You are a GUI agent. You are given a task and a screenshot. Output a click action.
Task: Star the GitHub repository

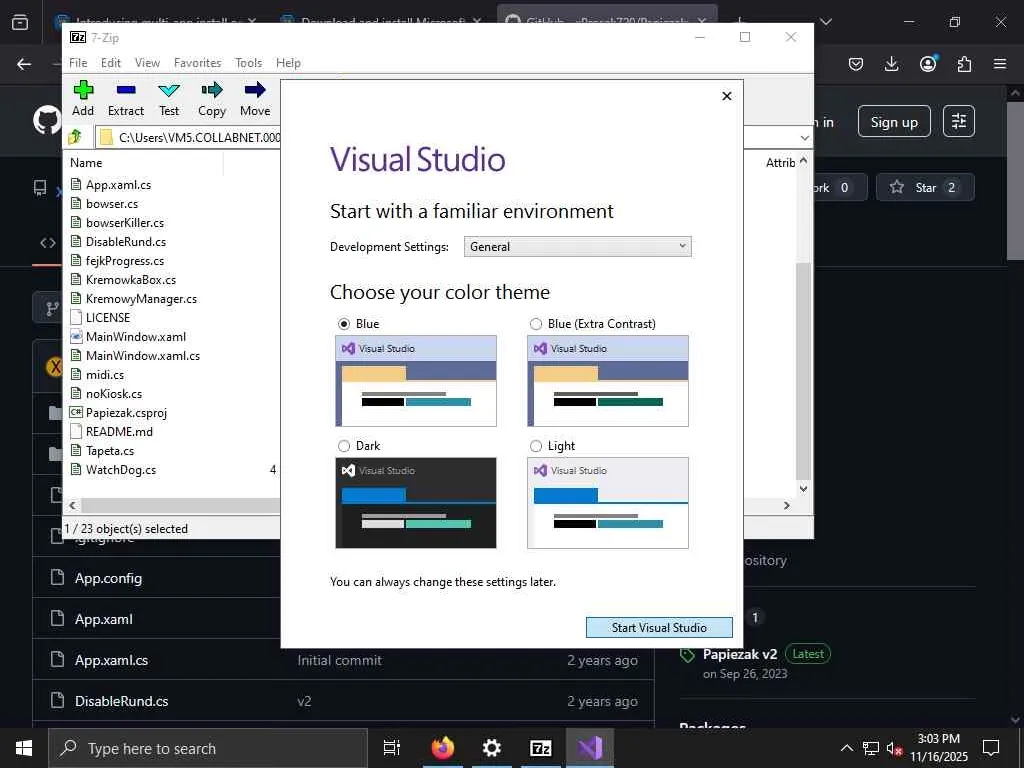[x=925, y=187]
